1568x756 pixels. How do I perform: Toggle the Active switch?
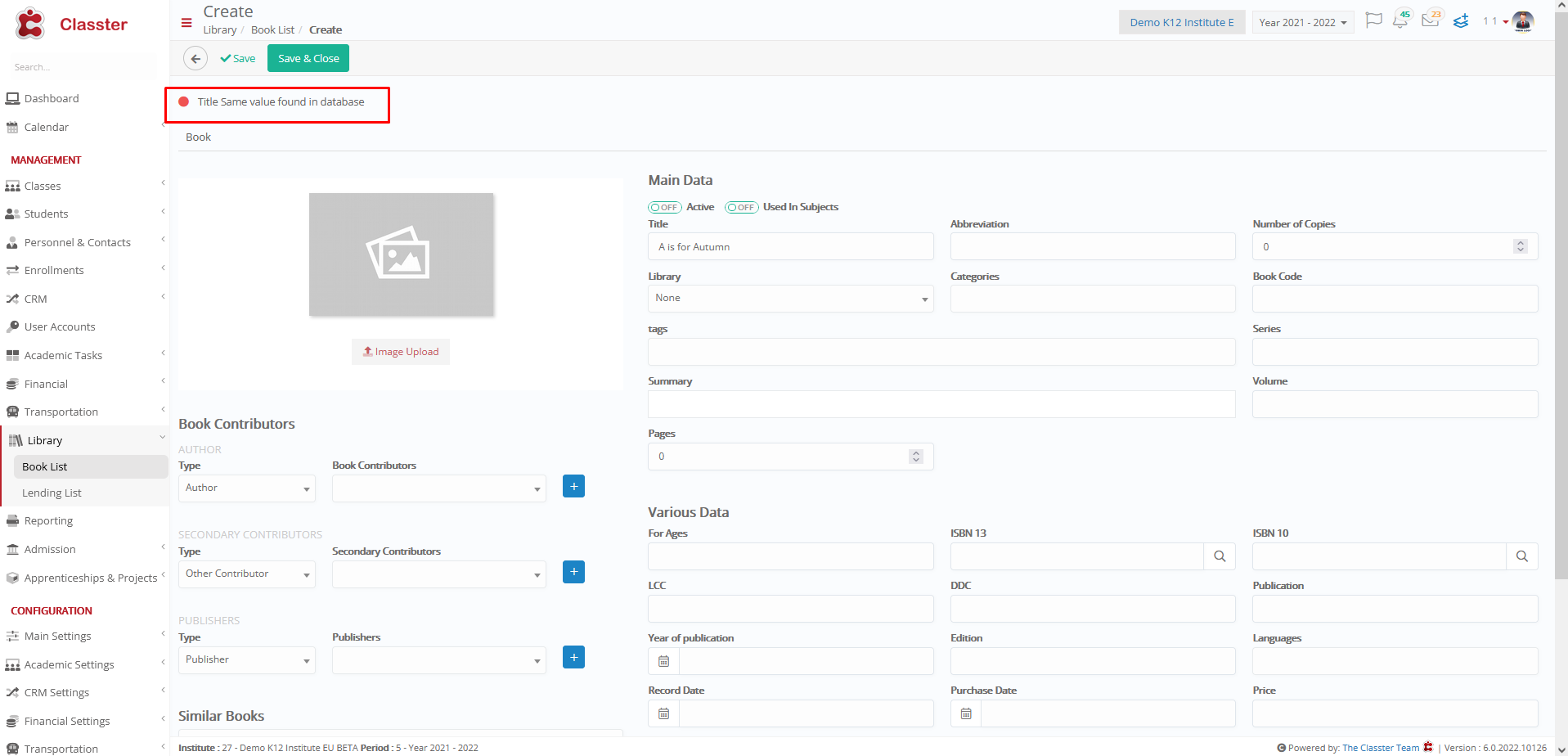point(664,207)
